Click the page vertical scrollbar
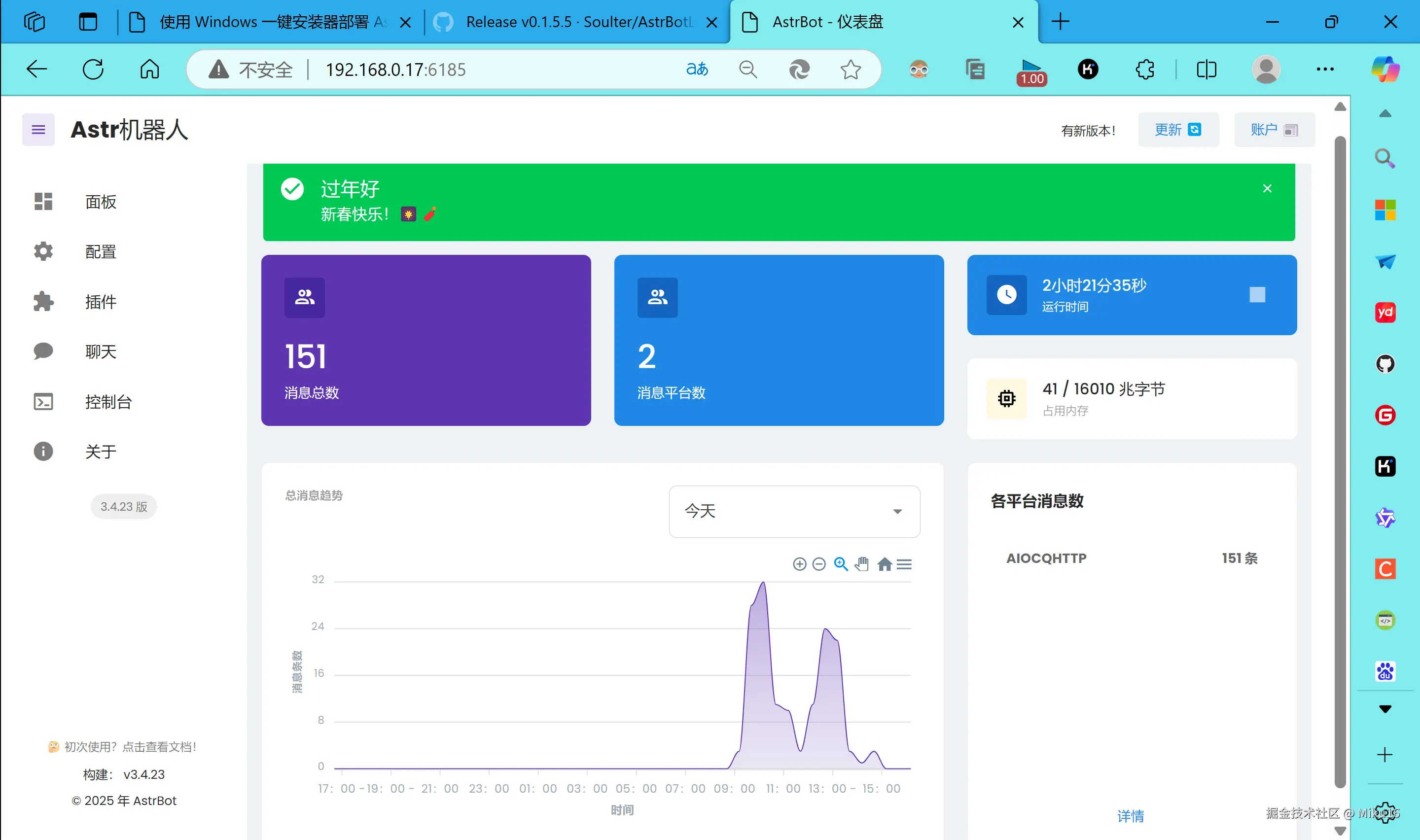 coord(1340,453)
